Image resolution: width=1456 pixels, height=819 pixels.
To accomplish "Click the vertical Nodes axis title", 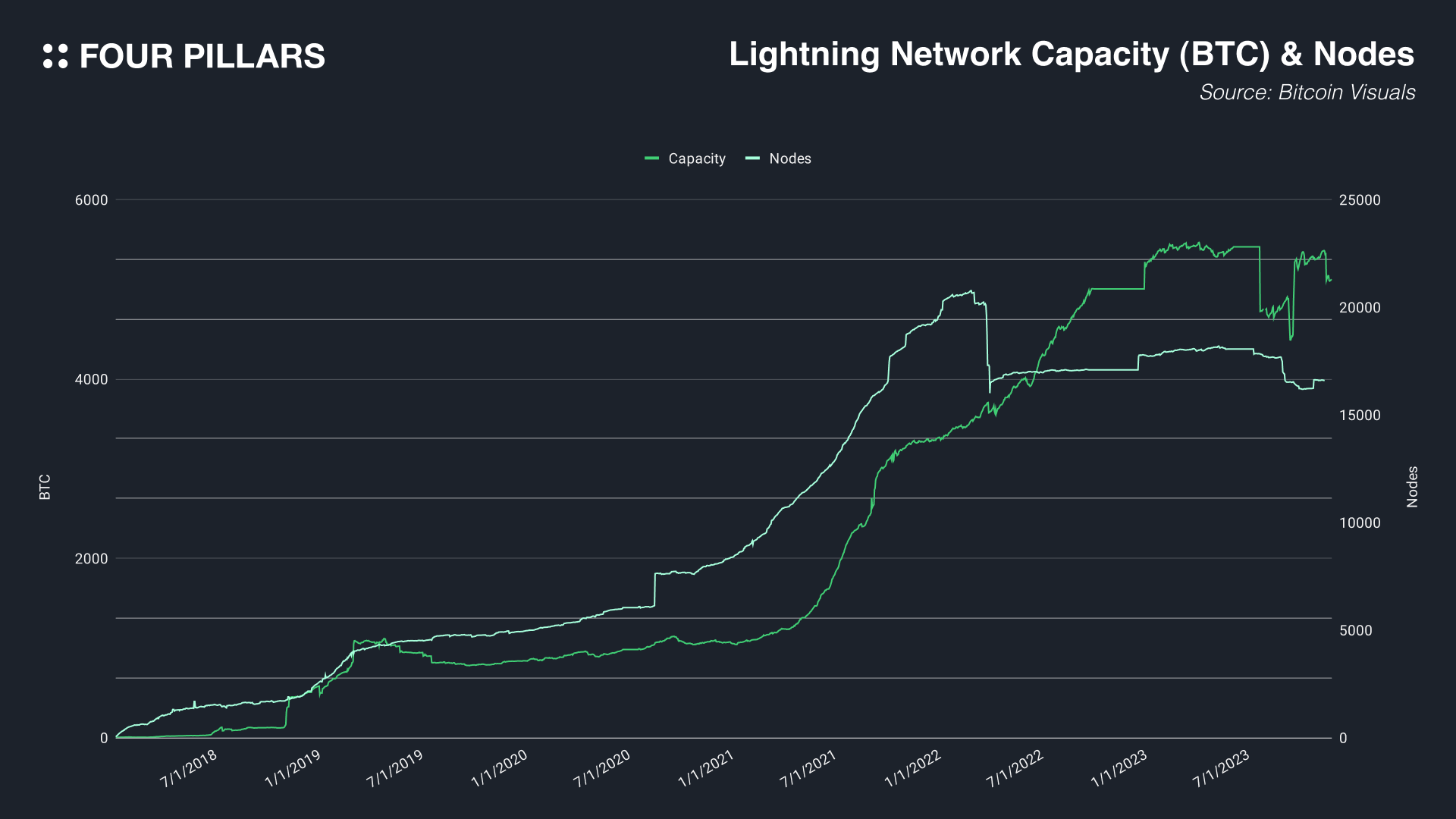I will (x=1412, y=487).
